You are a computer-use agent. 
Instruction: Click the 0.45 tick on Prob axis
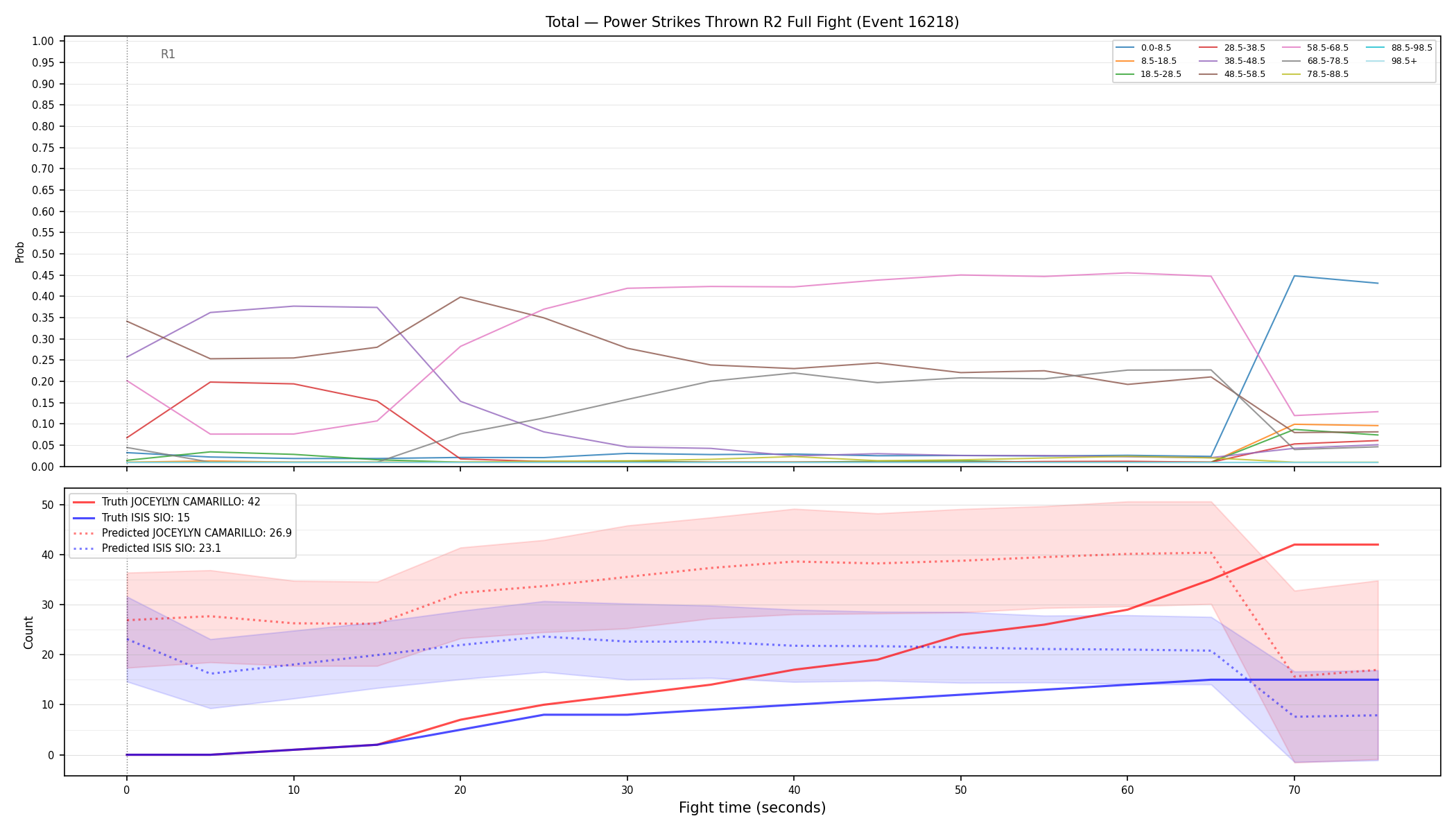tap(43, 275)
